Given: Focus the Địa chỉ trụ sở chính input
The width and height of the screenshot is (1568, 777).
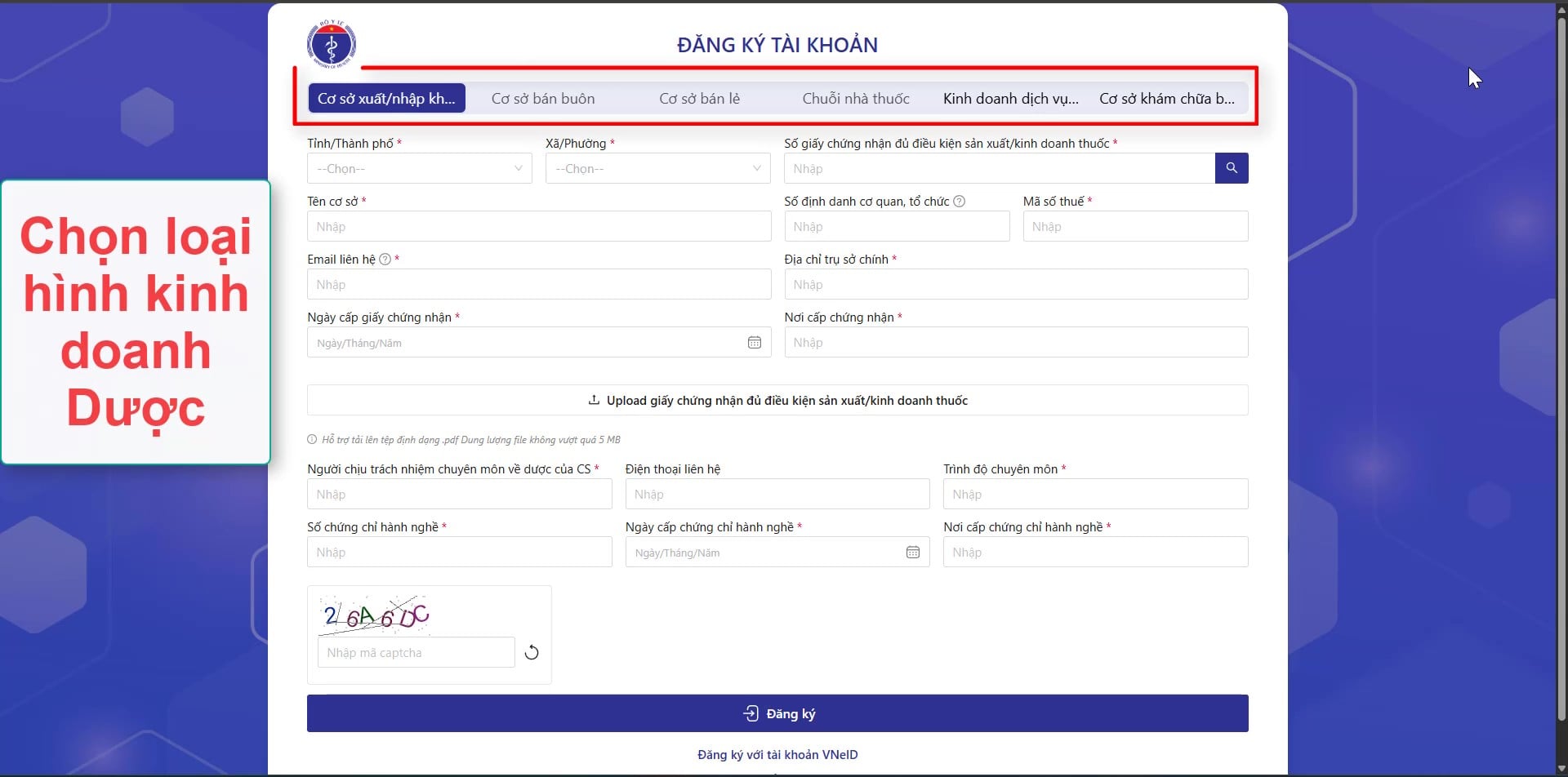Looking at the screenshot, I should click(x=1016, y=284).
